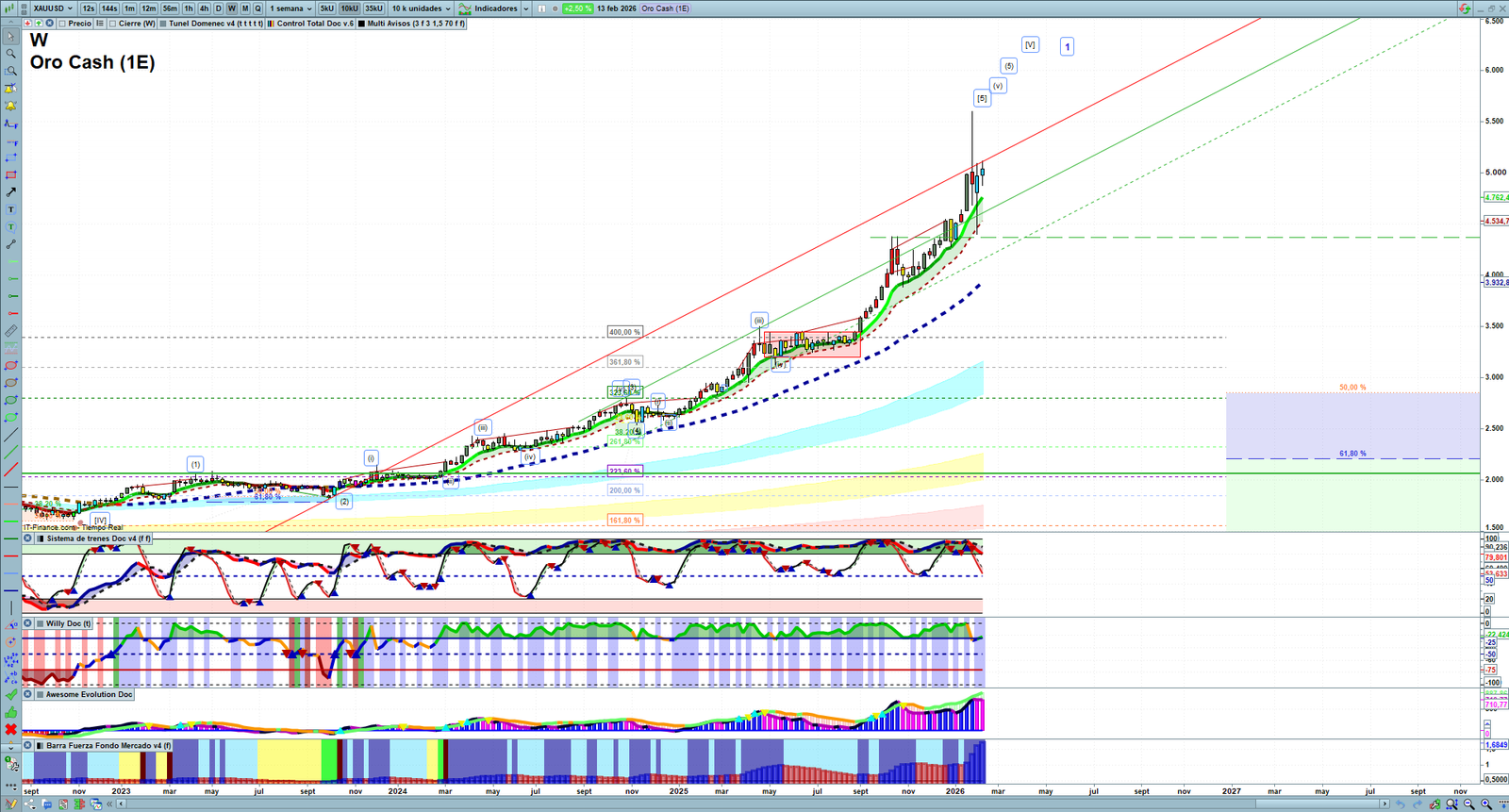Select the ruler measurement tool

tap(10, 331)
